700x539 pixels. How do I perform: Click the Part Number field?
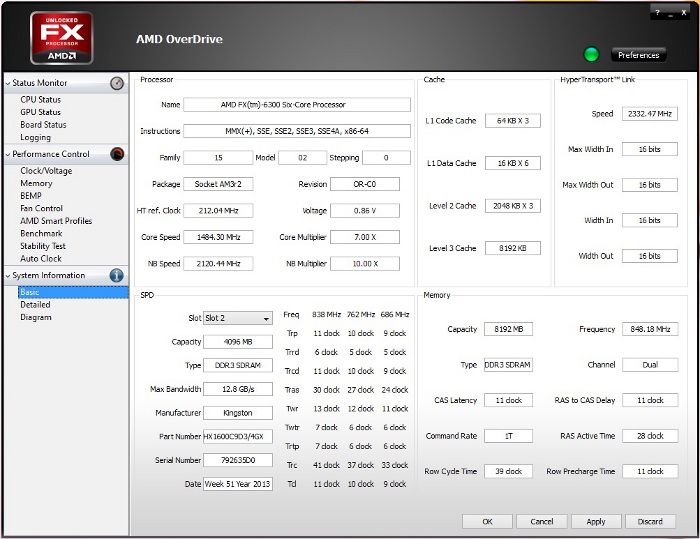point(238,436)
